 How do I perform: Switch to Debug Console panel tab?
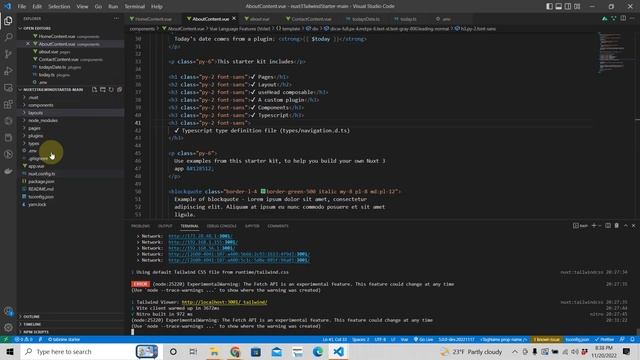(x=221, y=226)
